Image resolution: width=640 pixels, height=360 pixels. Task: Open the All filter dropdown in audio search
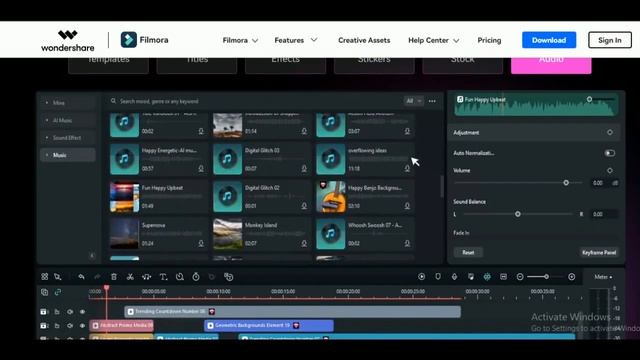click(413, 101)
